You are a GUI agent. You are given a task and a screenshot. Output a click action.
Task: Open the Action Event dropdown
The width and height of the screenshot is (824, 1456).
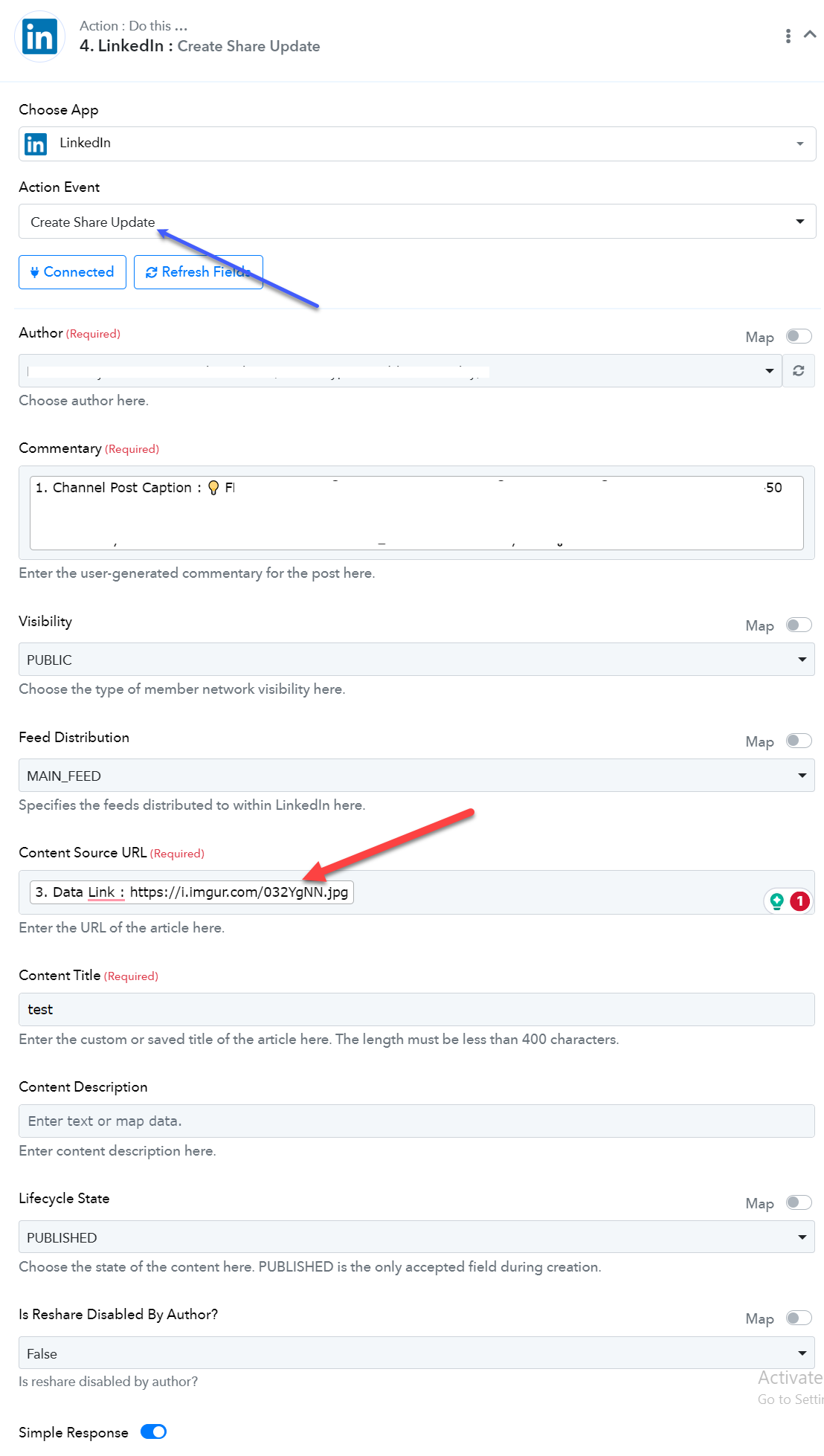tap(417, 222)
